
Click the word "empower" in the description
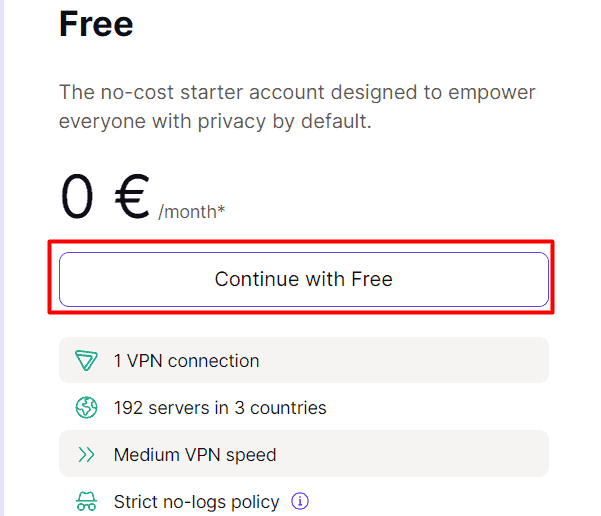492,93
